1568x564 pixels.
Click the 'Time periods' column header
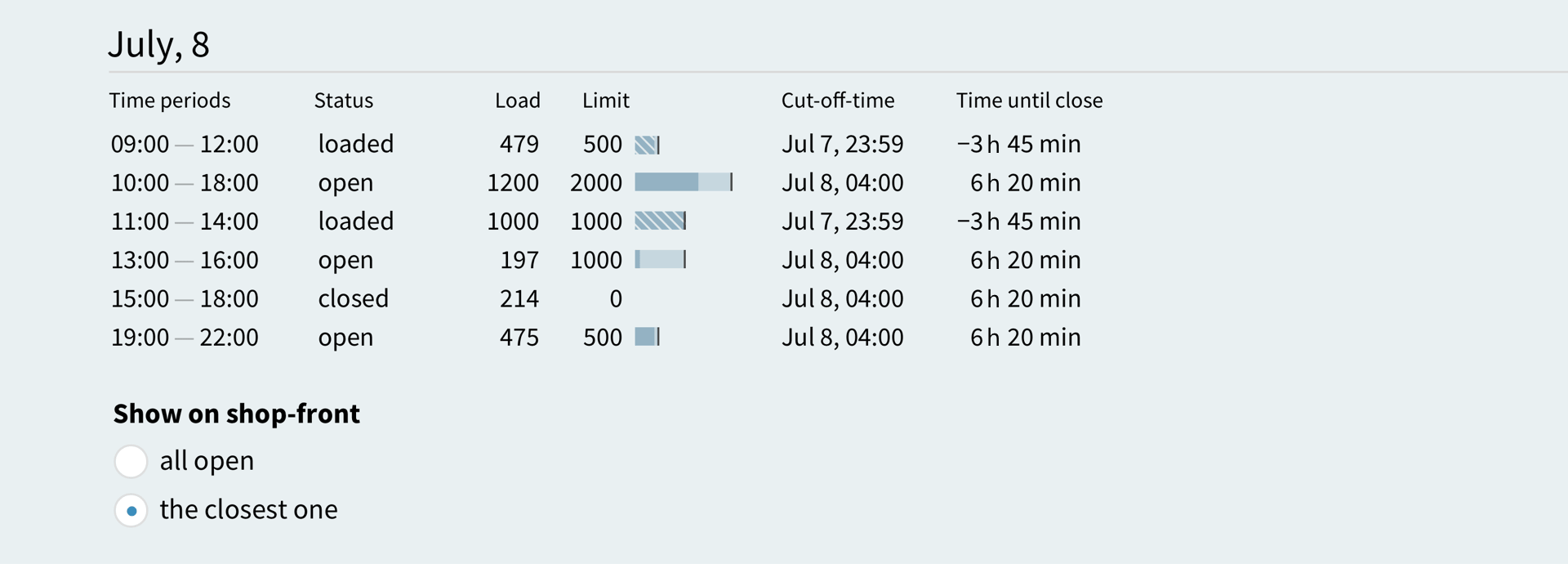170,101
